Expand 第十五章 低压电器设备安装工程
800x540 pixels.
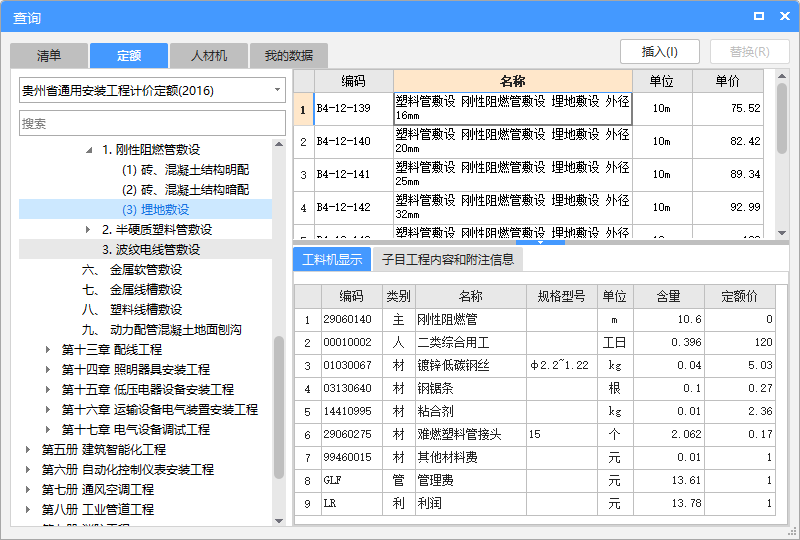point(48,389)
